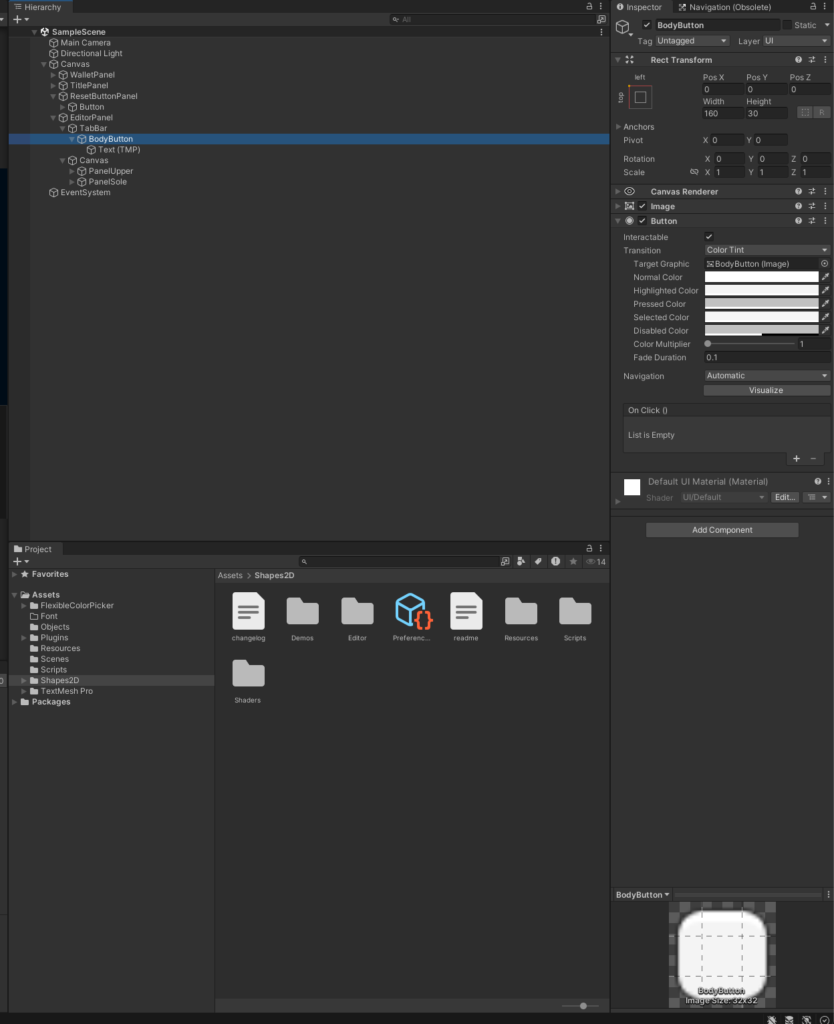Click the Search by Type icon in Project toolbar
The image size is (834, 1024).
[x=521, y=562]
